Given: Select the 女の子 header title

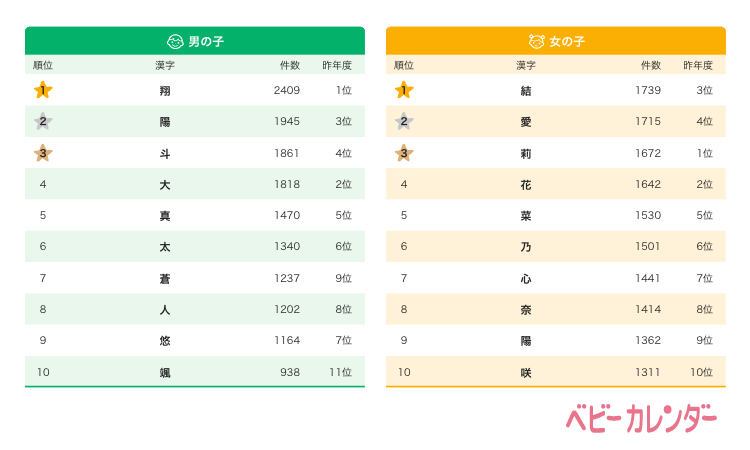Looking at the screenshot, I should pyautogui.click(x=566, y=41).
